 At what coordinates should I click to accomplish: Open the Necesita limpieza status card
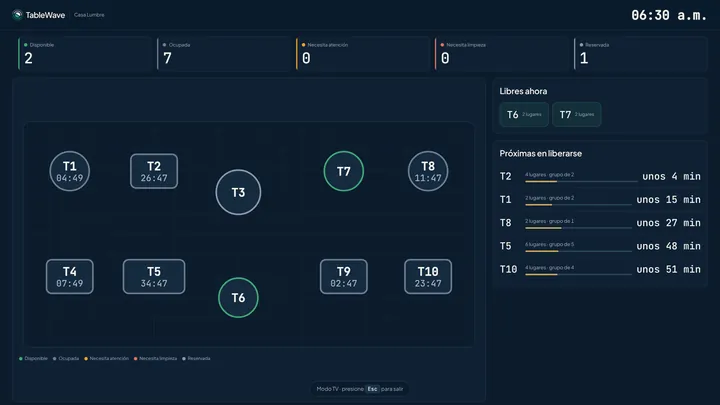[502, 54]
